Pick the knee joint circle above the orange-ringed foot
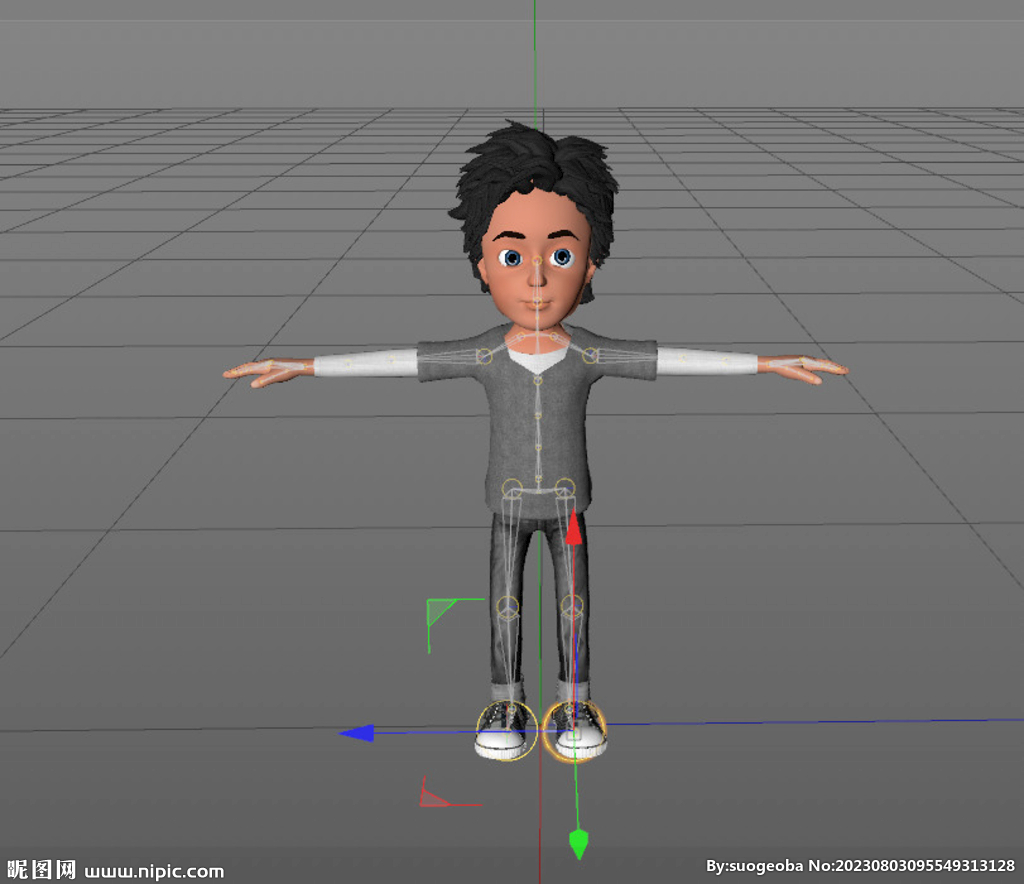Viewport: 1024px width, 884px height. point(572,607)
